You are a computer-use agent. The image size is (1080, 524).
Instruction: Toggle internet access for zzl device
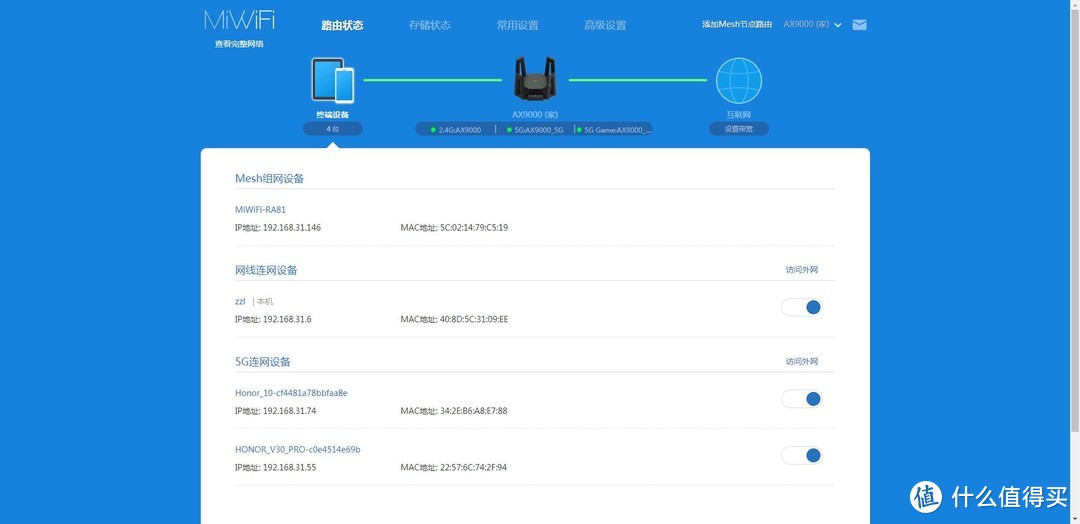pyautogui.click(x=801, y=307)
